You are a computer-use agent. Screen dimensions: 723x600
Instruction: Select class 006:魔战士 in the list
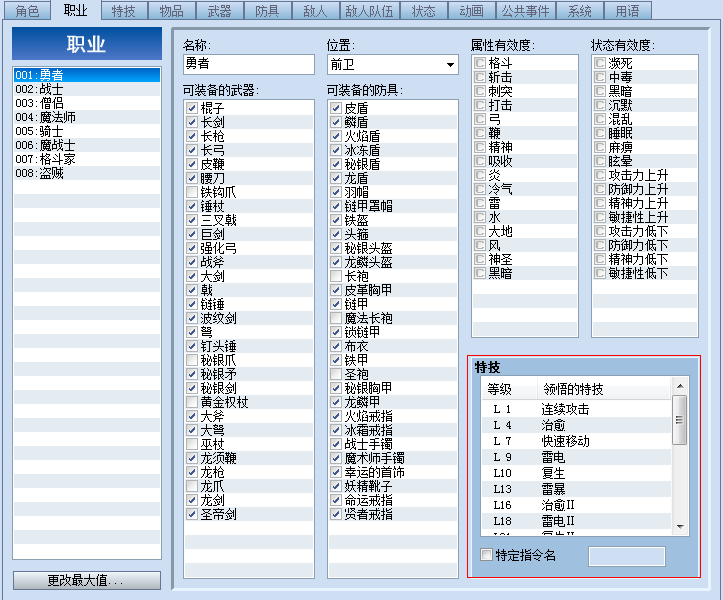(87, 145)
